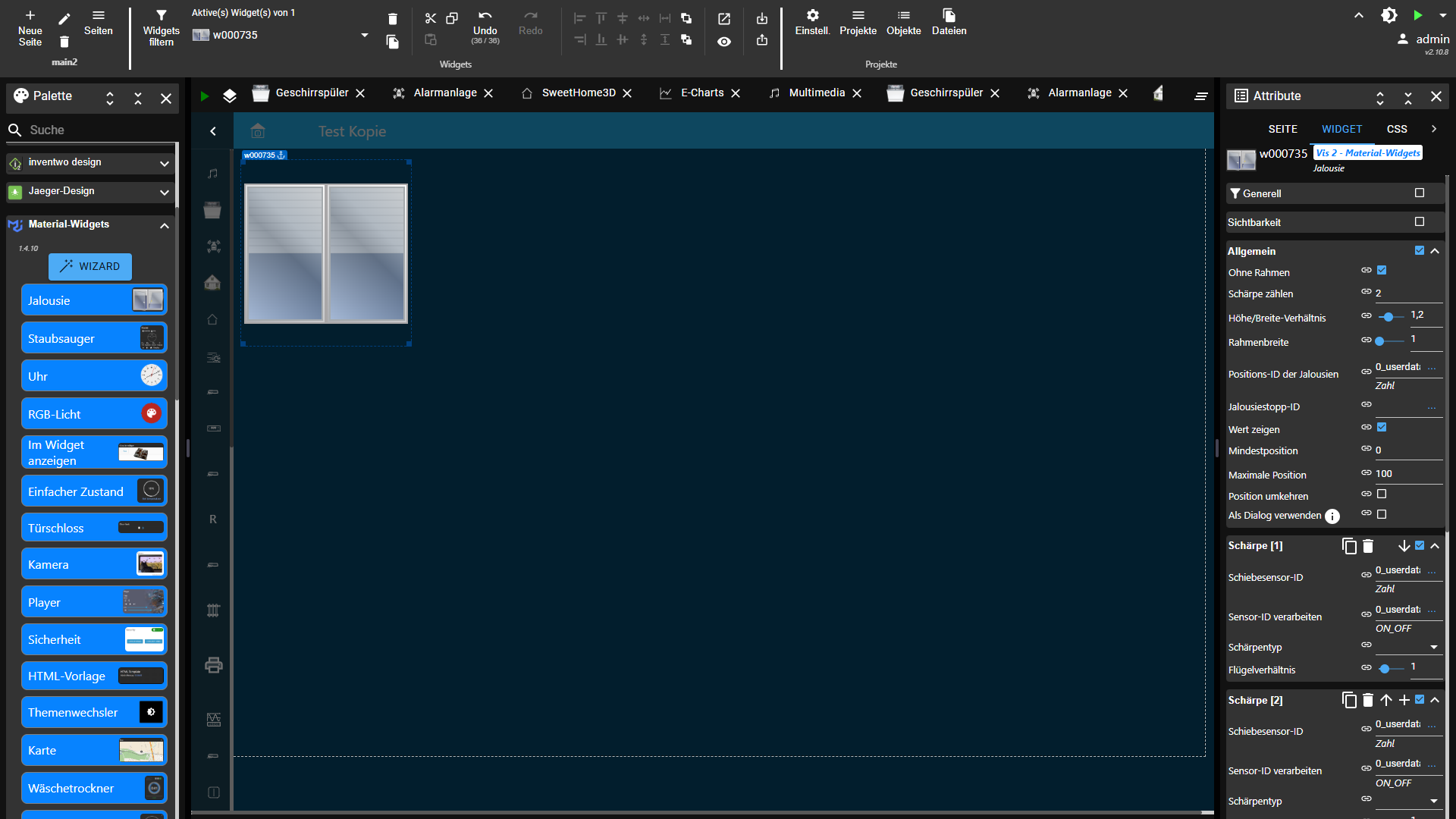Screen dimensions: 1456x819
Task: Enable Position umkehren checkbox
Action: pos(1382,494)
